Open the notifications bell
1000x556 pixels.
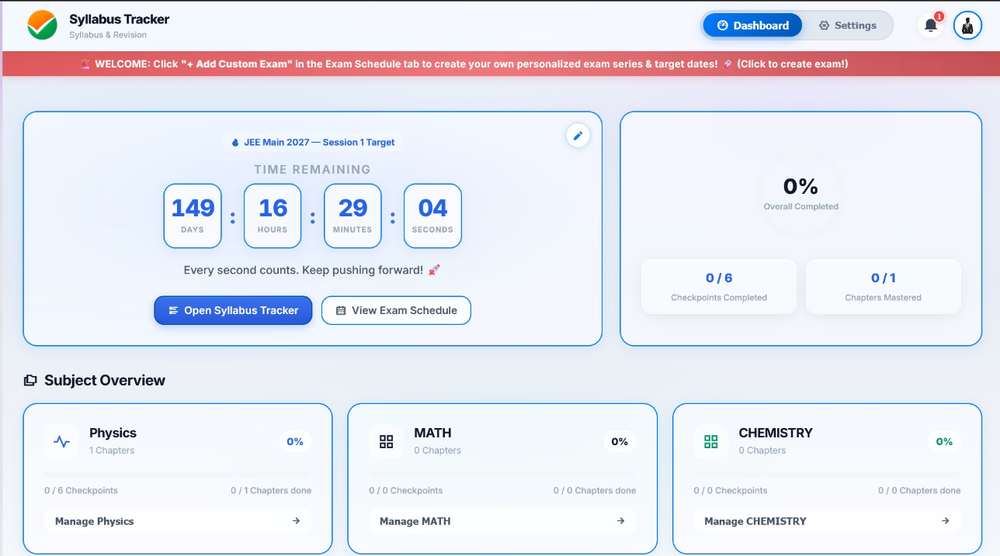[x=930, y=26]
